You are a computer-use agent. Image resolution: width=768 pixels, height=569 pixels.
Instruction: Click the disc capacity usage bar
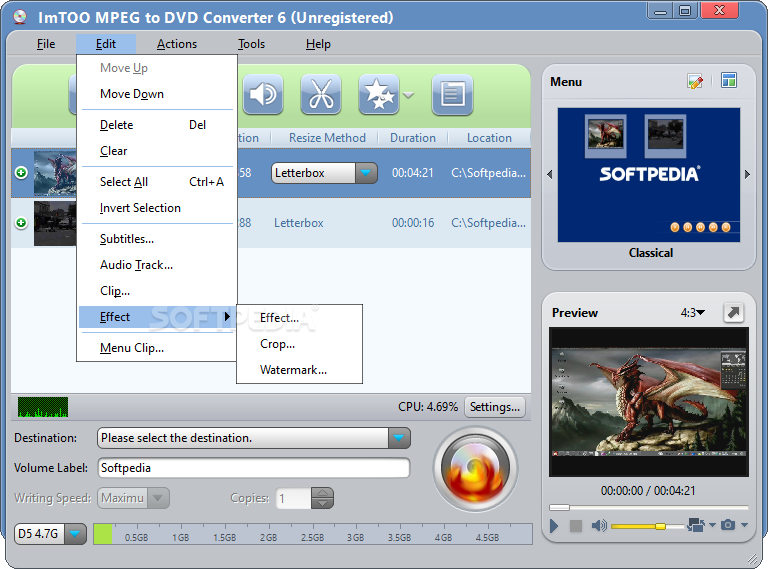[x=312, y=534]
